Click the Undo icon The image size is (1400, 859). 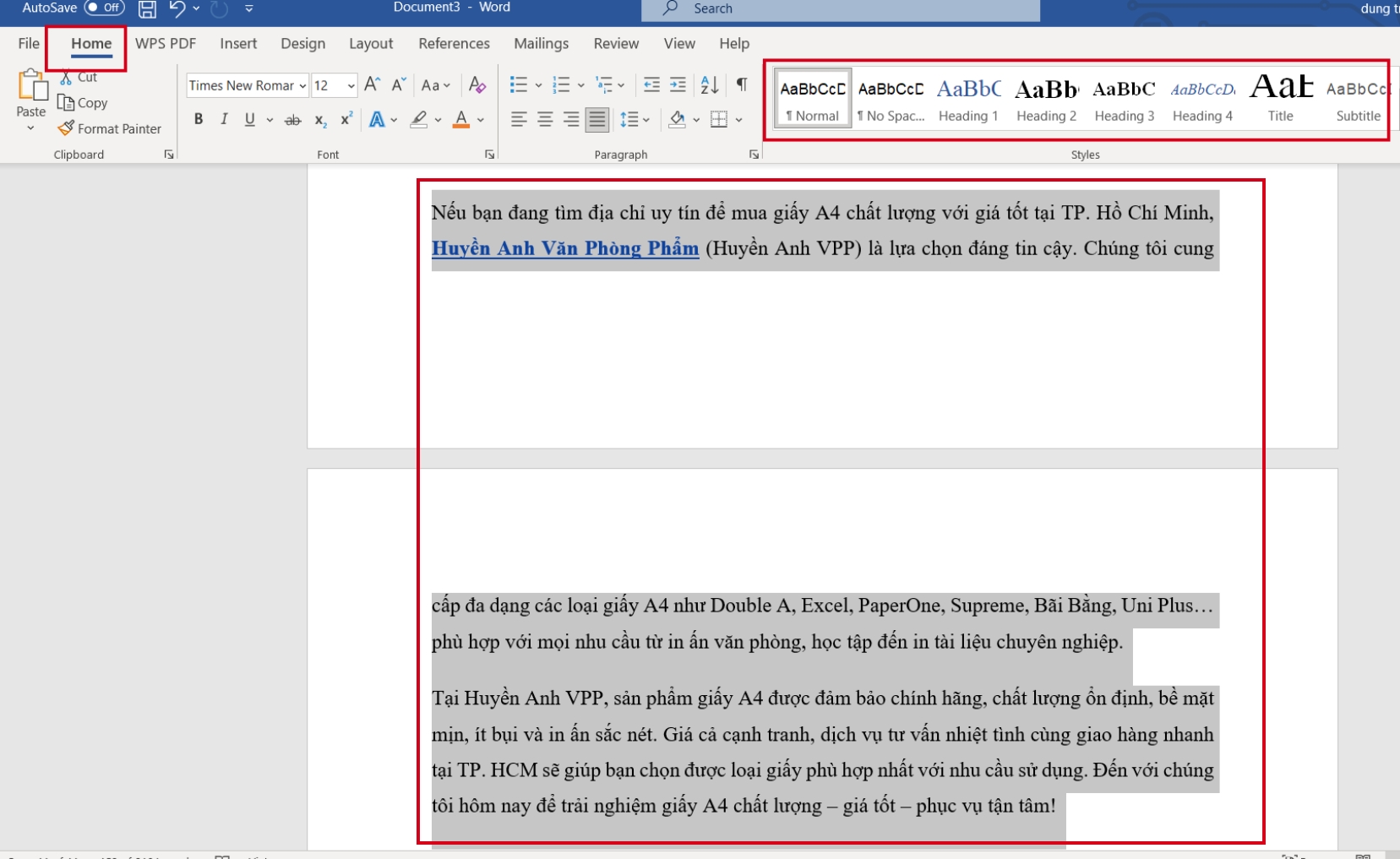177,9
